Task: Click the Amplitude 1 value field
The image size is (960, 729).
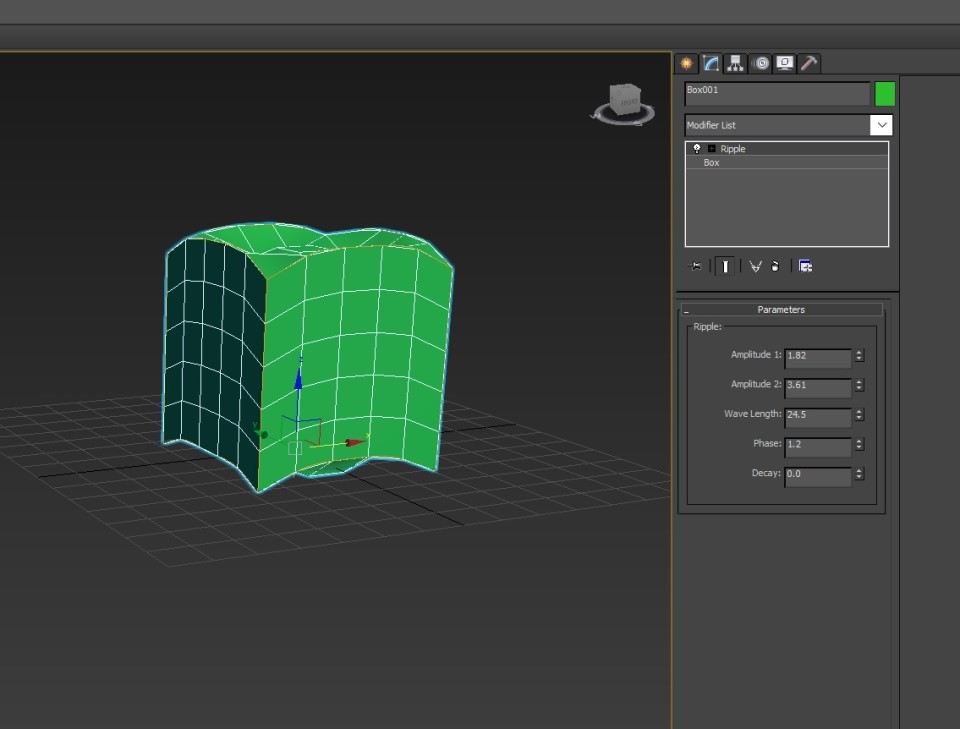Action: click(x=817, y=356)
